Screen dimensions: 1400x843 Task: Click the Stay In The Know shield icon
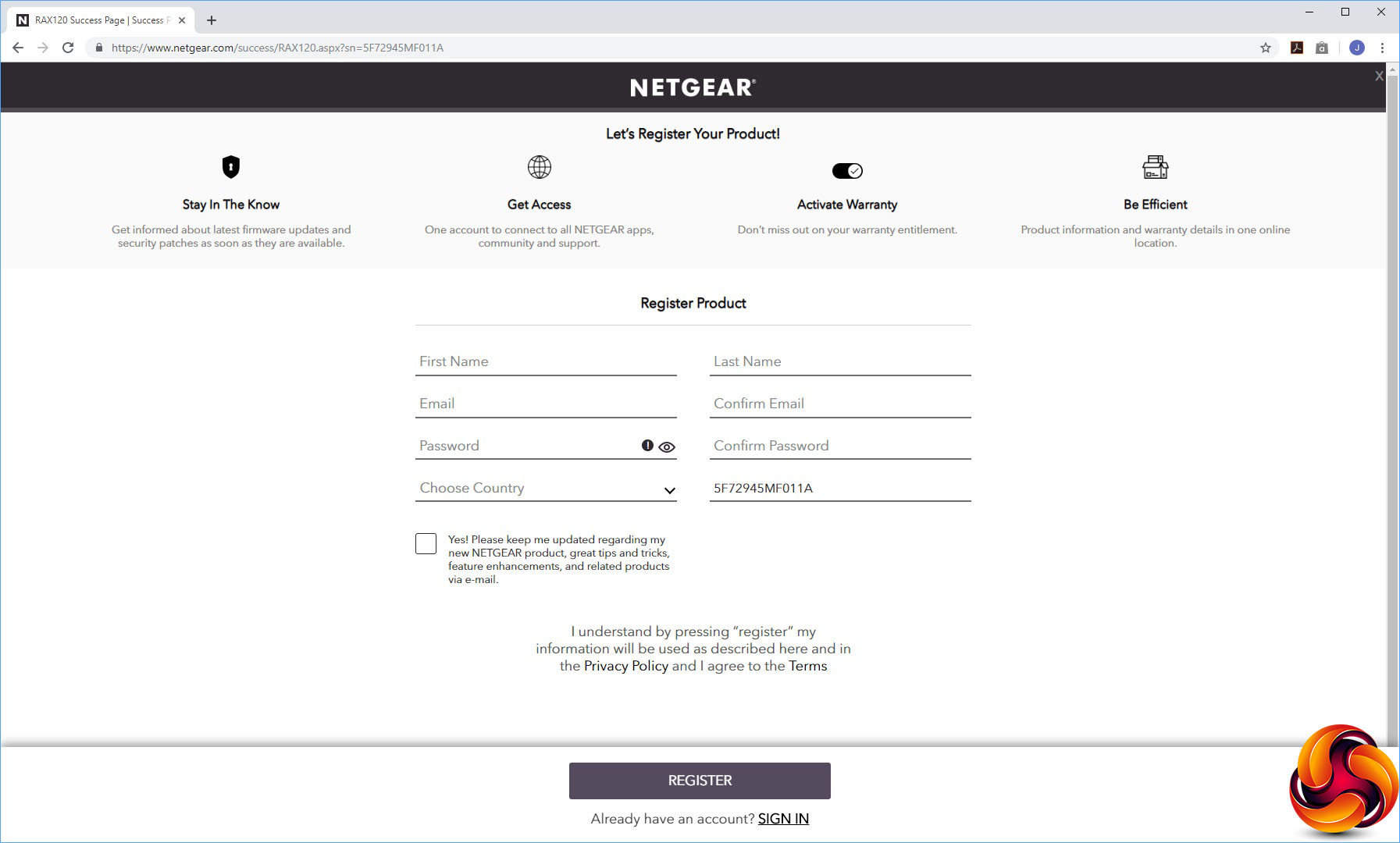coord(231,167)
